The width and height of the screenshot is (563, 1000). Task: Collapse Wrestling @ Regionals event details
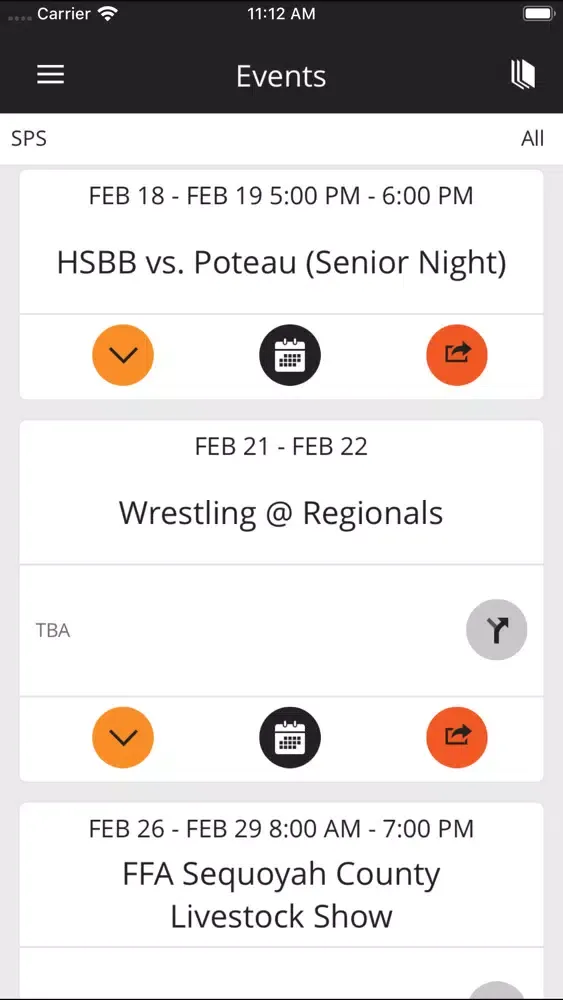123,737
